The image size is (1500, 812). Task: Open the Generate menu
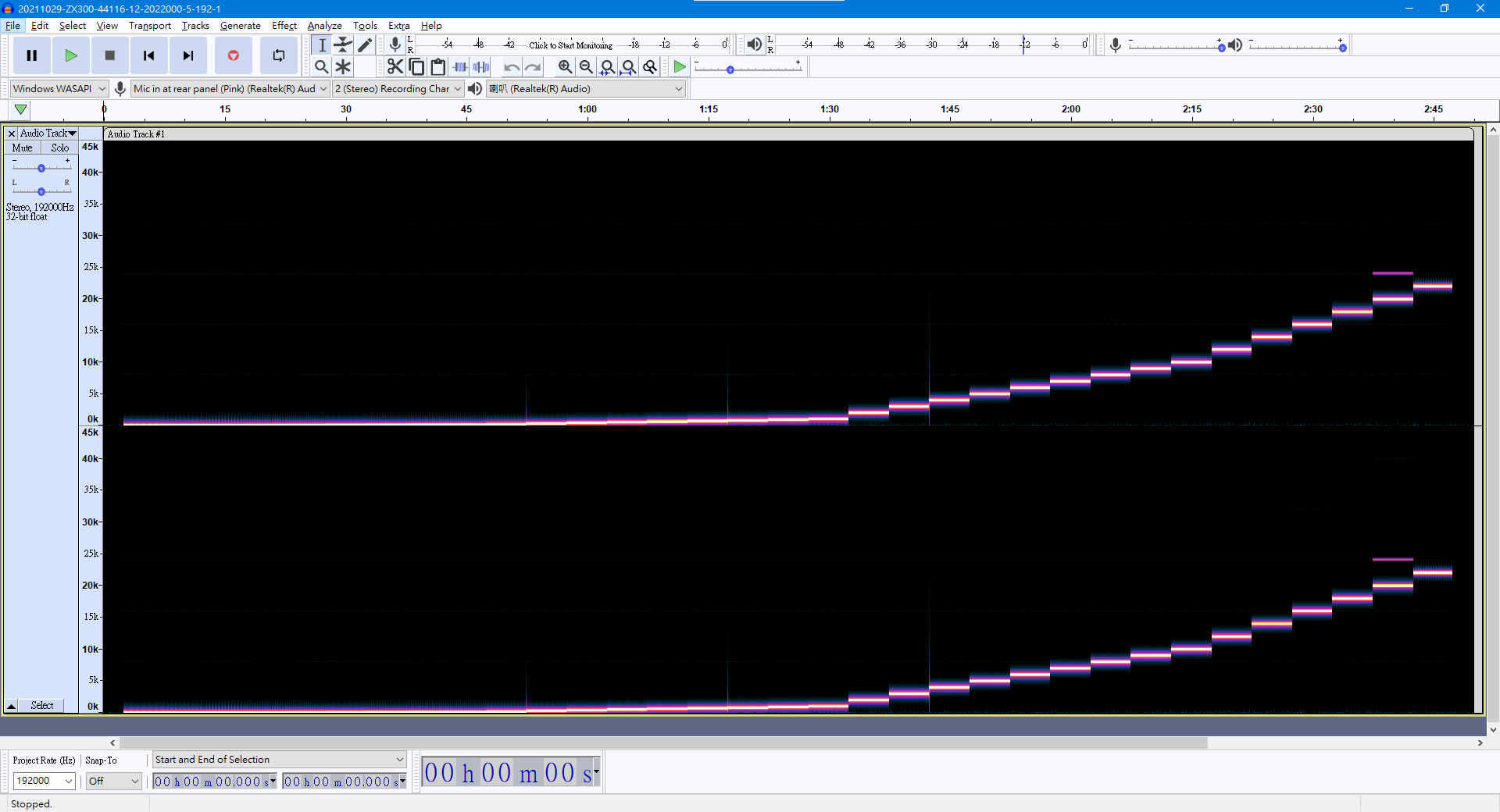click(x=241, y=26)
